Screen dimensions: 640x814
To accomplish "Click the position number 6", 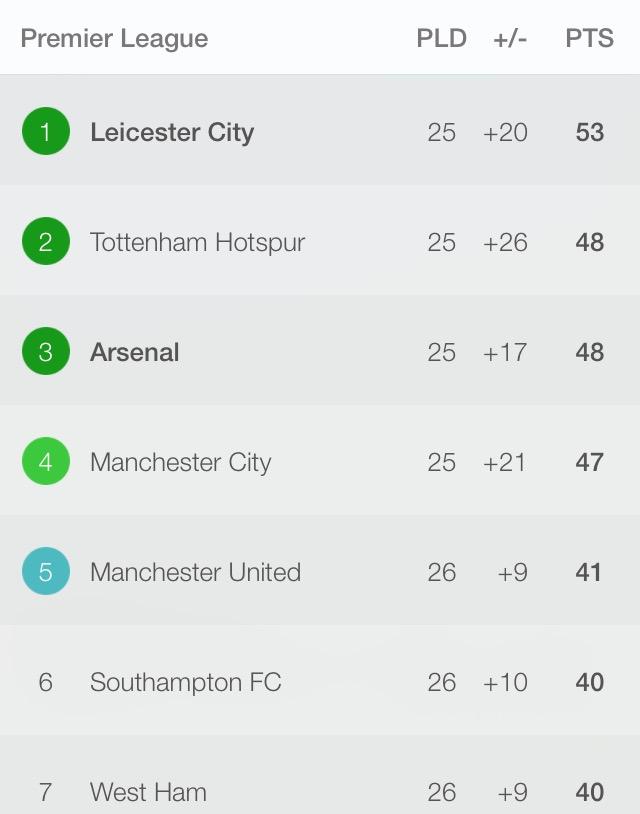I will [x=46, y=682].
